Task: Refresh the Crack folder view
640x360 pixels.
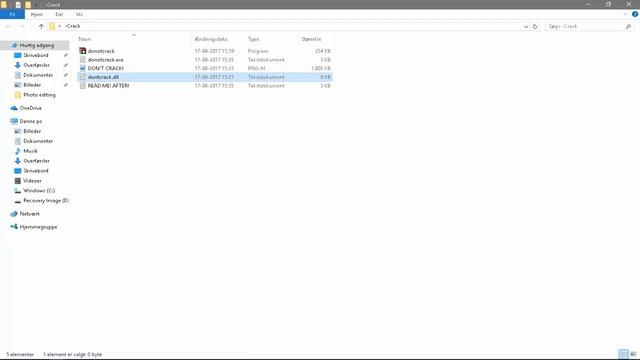Action: coord(535,27)
